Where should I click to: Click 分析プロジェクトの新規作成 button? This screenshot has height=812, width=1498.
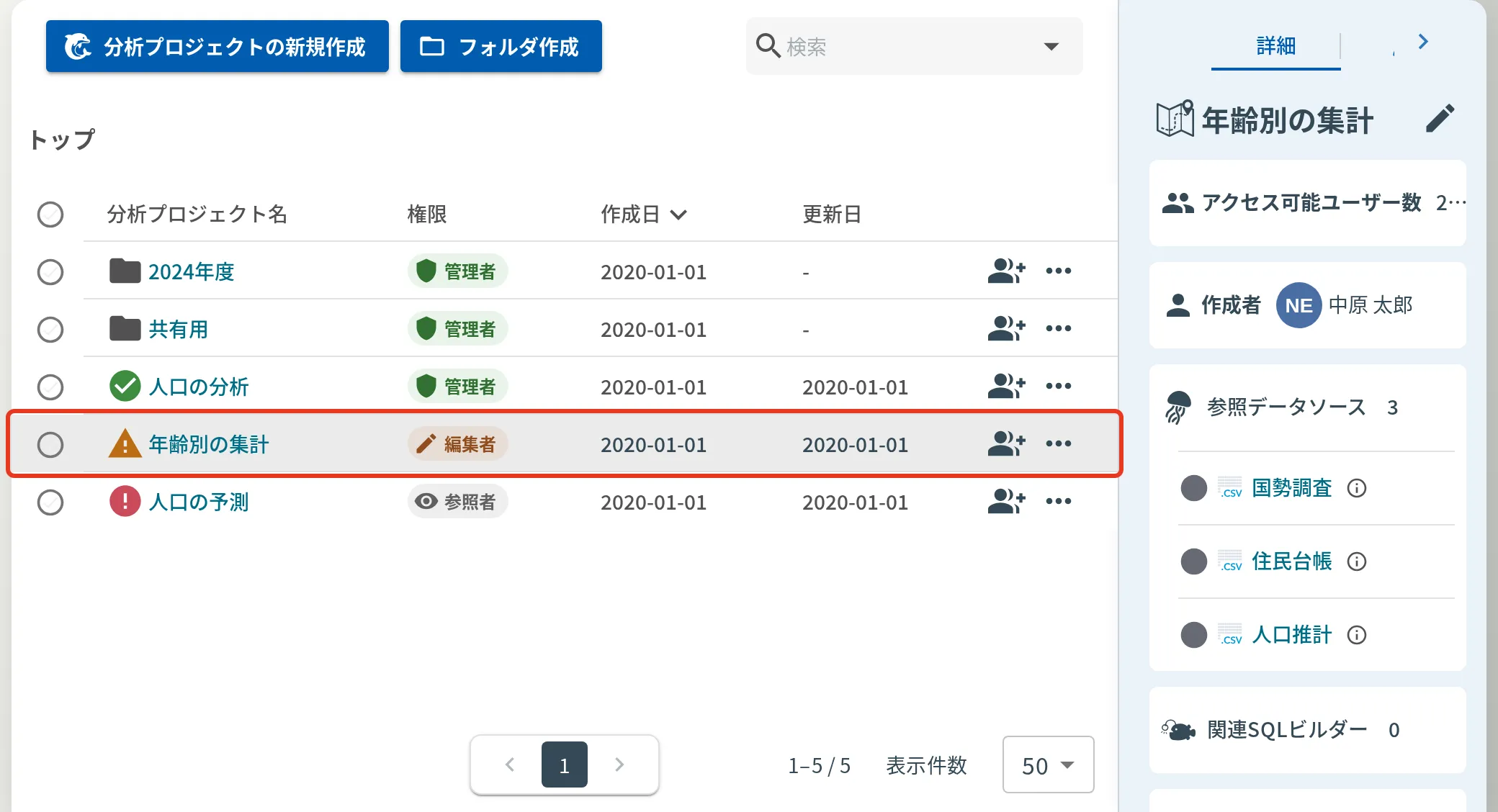click(x=217, y=47)
